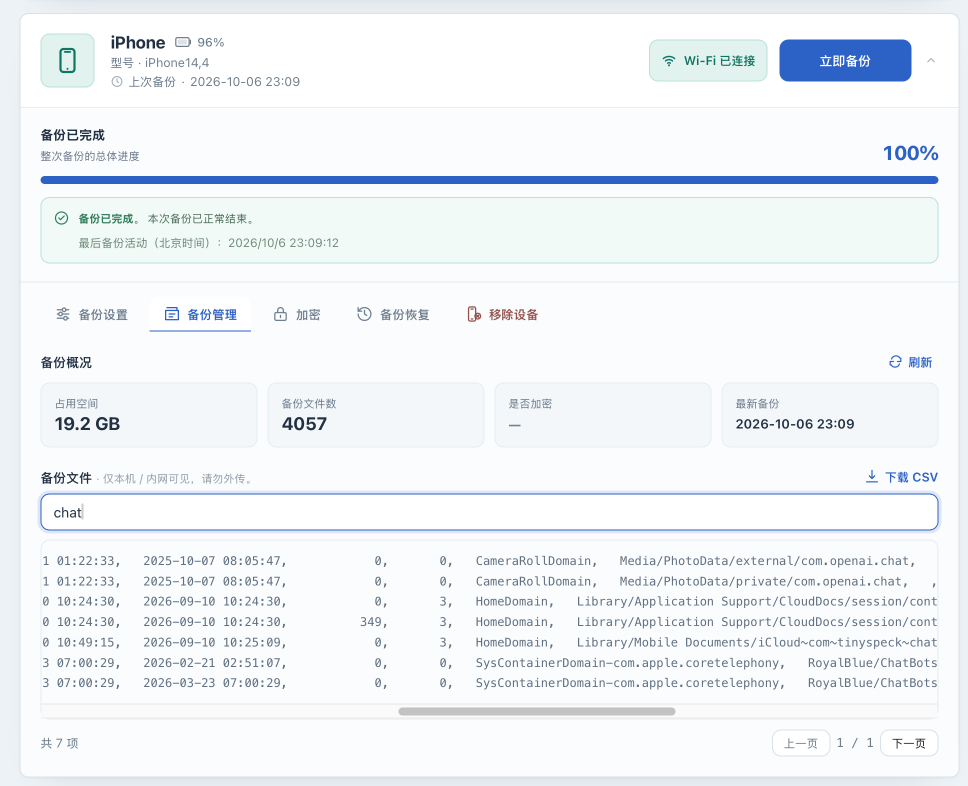Viewport: 968px width, 786px height.
Task: Select the 备份管理 tab
Action: pos(200,314)
